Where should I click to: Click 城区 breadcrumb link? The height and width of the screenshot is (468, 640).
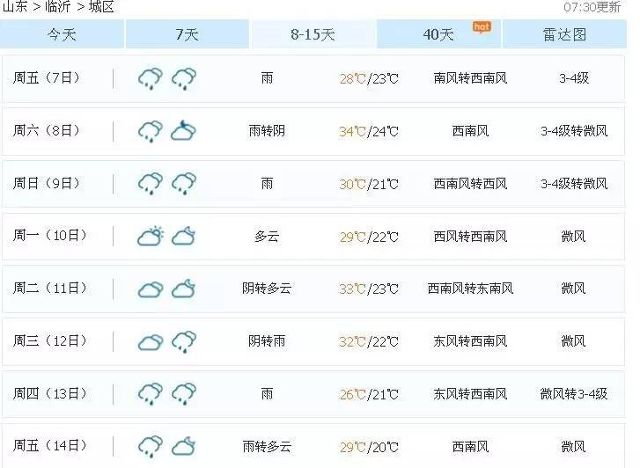[101, 7]
